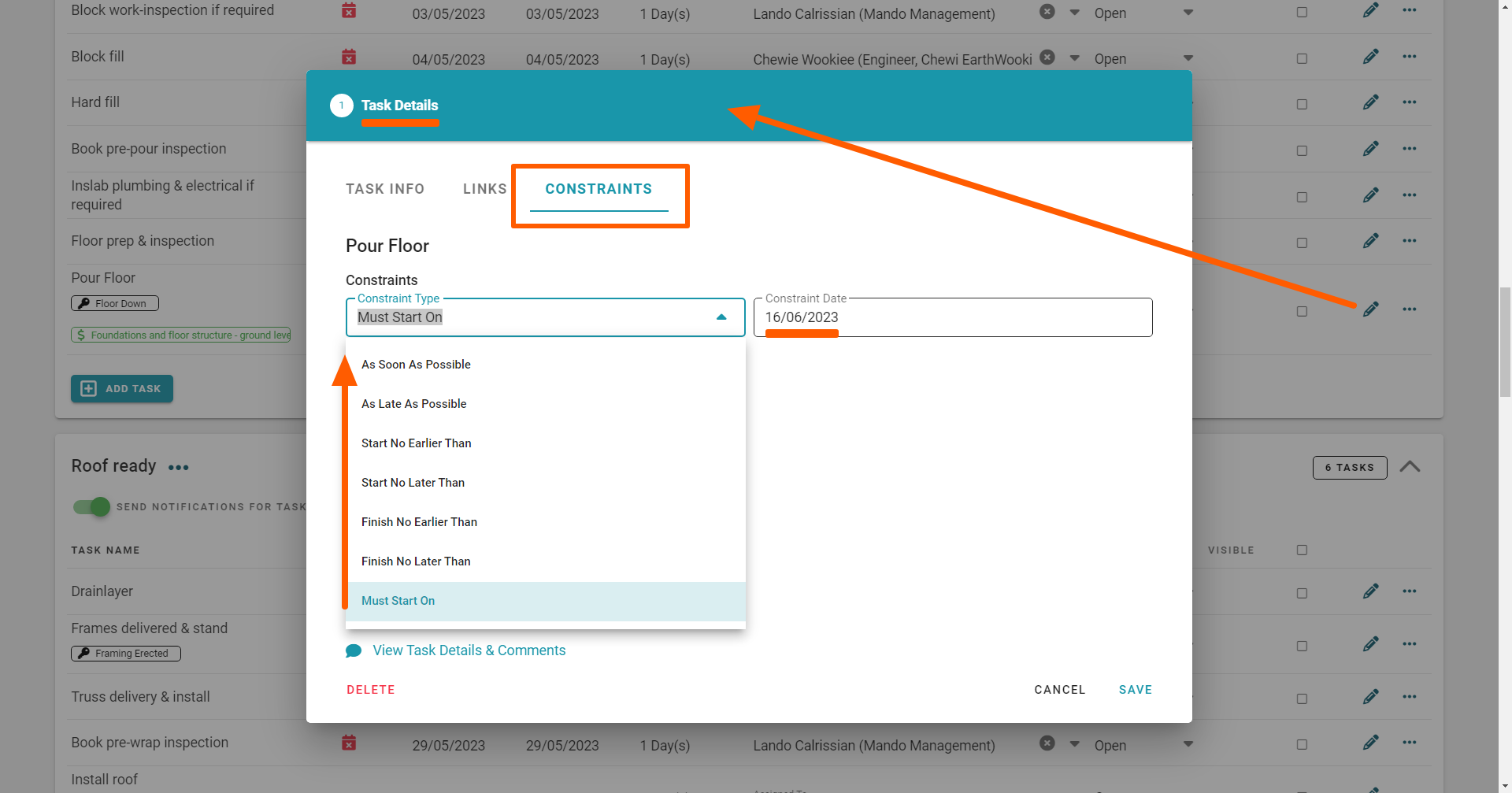Click the Add Task button
Image resolution: width=1512 pixels, height=793 pixels.
click(x=122, y=389)
